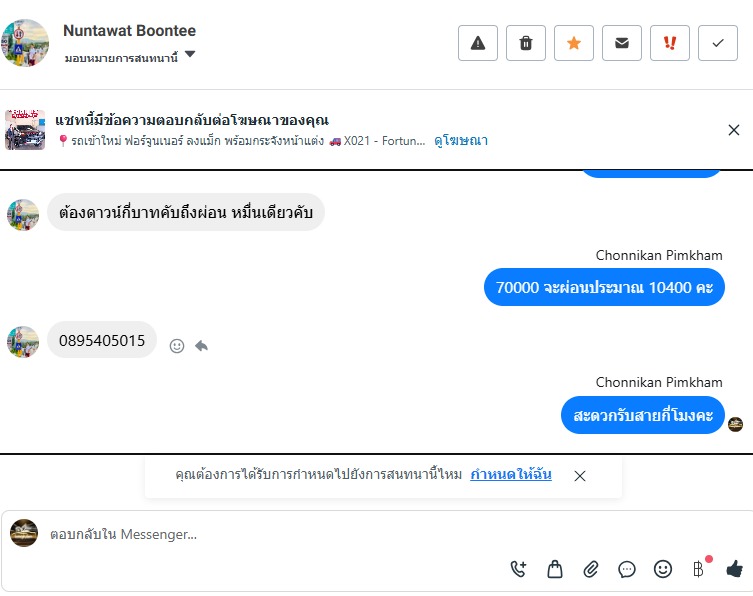Click the 'ดูโฆษณา' view ad link
This screenshot has width=753, height=596.
(461, 141)
